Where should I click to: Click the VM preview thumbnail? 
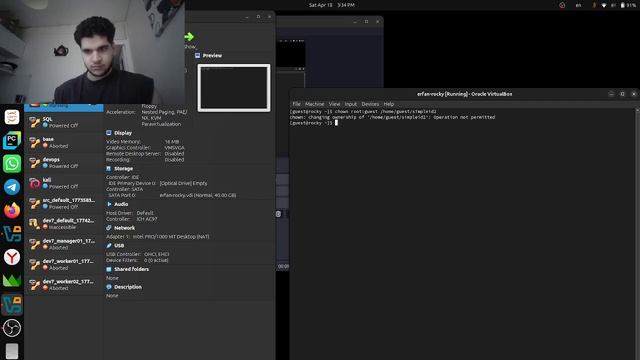[x=234, y=88]
